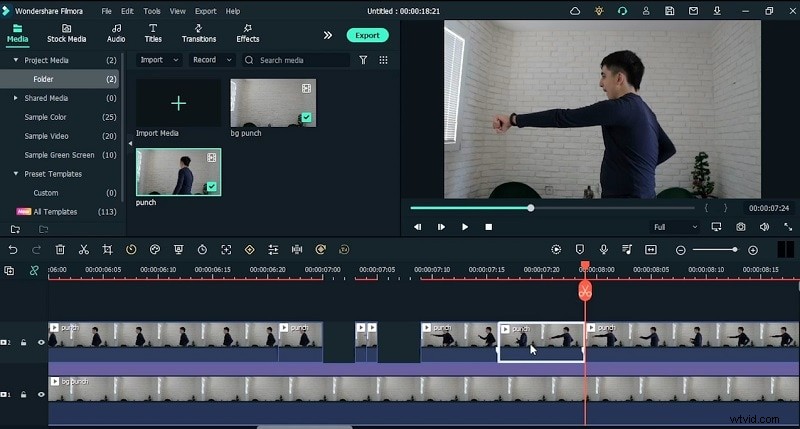Expand the Shared Media tree item

(15, 98)
